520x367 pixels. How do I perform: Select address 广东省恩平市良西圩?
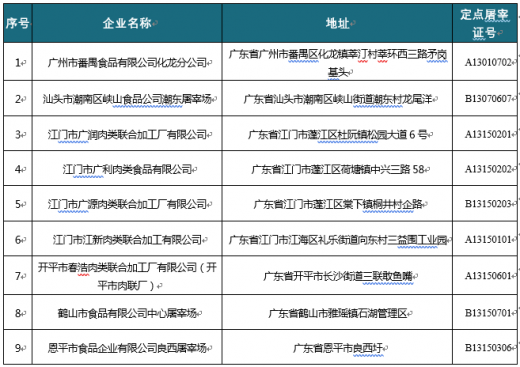(x=337, y=348)
